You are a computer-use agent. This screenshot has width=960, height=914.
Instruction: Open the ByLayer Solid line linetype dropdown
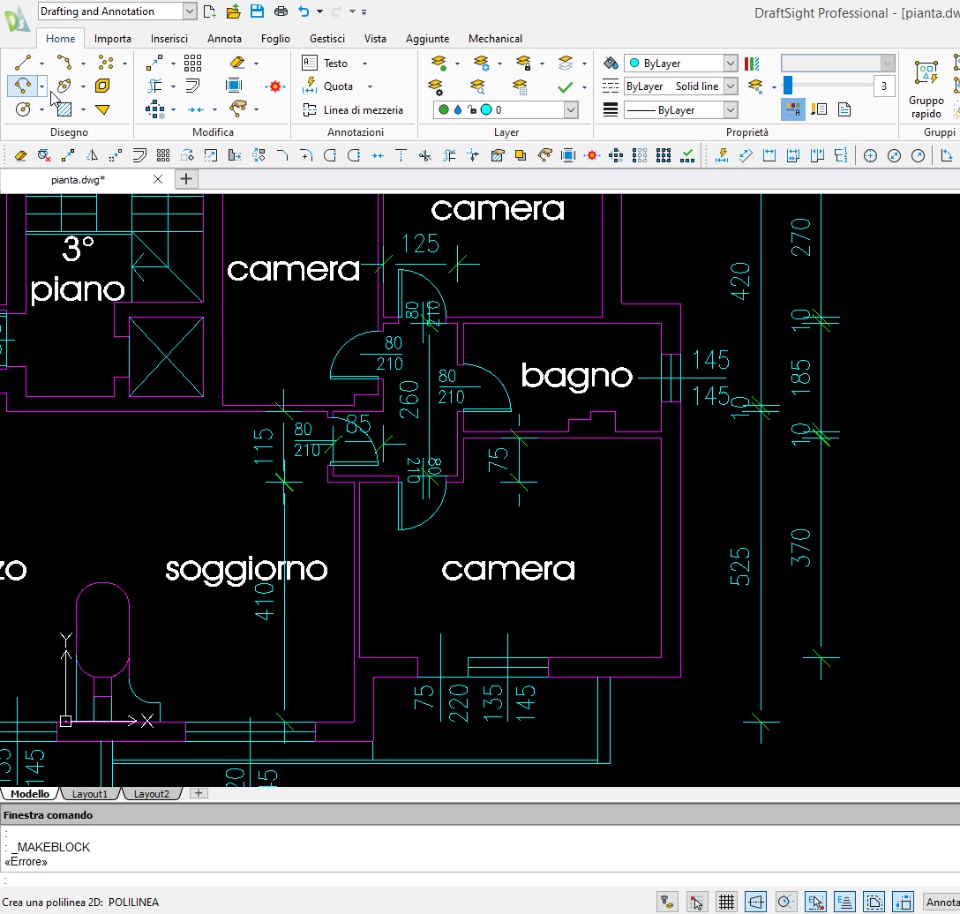point(730,87)
